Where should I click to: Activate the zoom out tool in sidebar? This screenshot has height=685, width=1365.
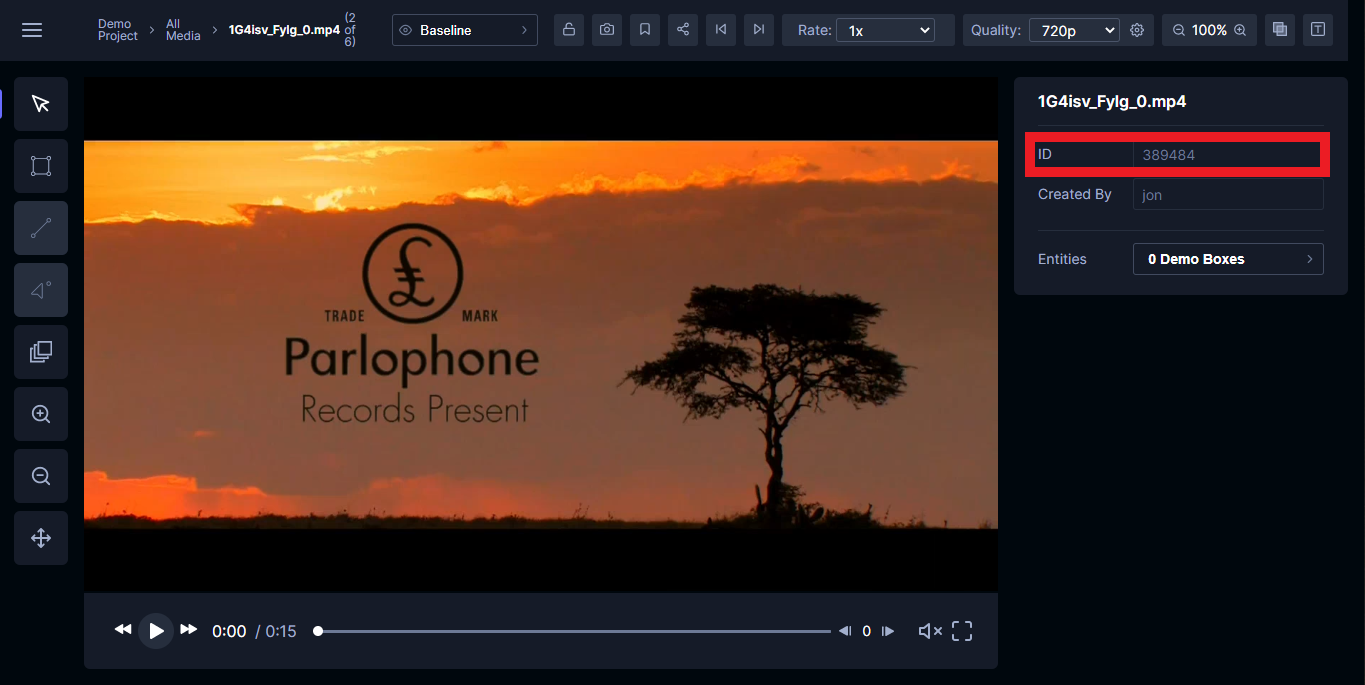(x=41, y=476)
